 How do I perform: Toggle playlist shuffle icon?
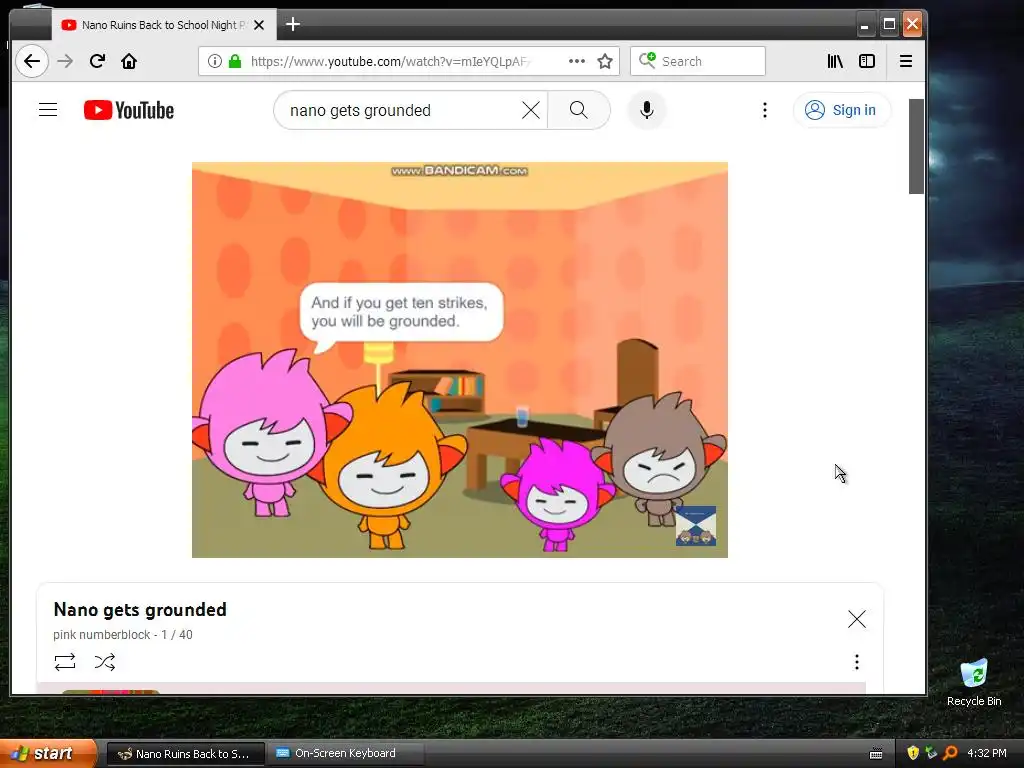pos(104,662)
